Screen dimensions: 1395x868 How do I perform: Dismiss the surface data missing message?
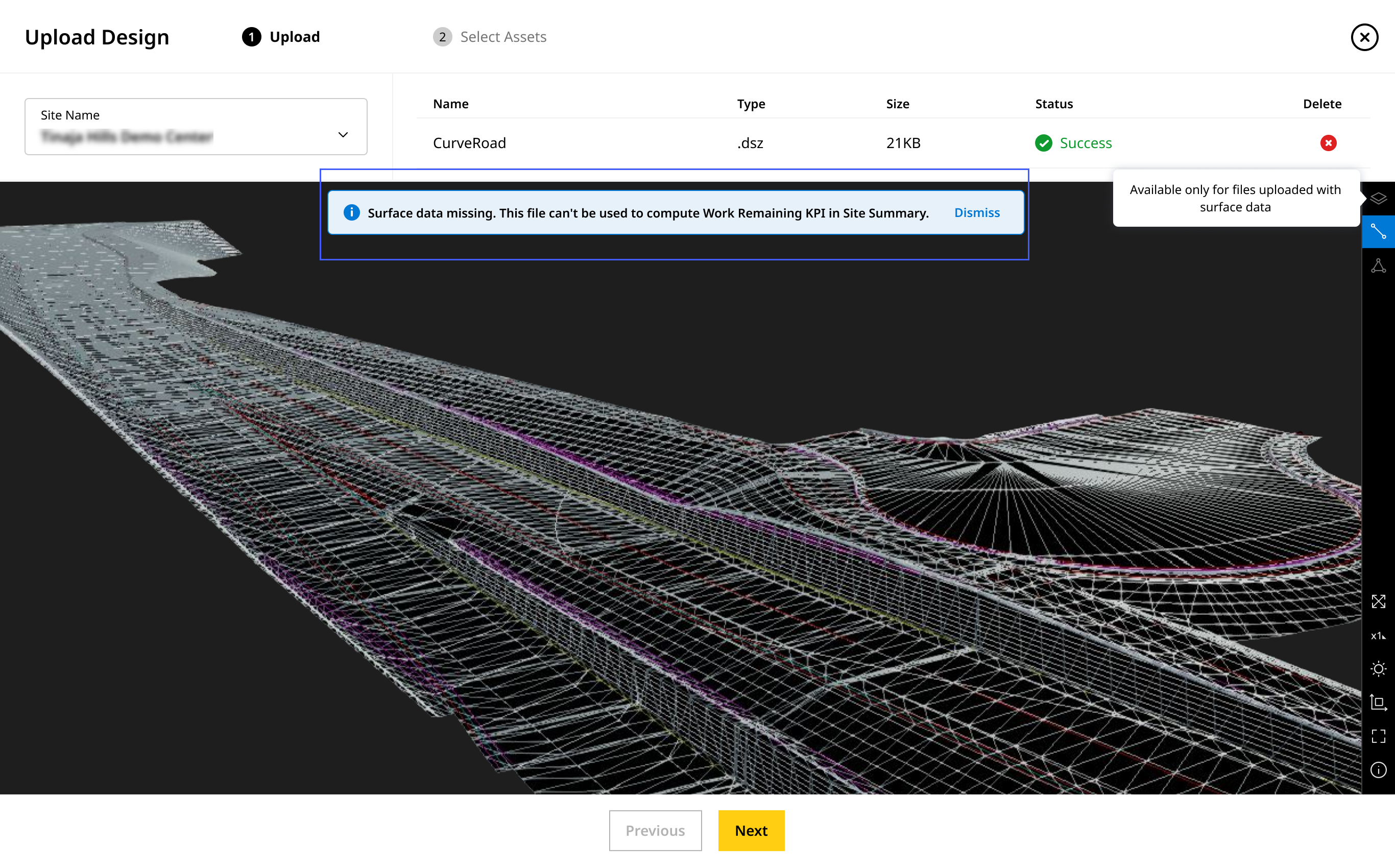pyautogui.click(x=976, y=213)
